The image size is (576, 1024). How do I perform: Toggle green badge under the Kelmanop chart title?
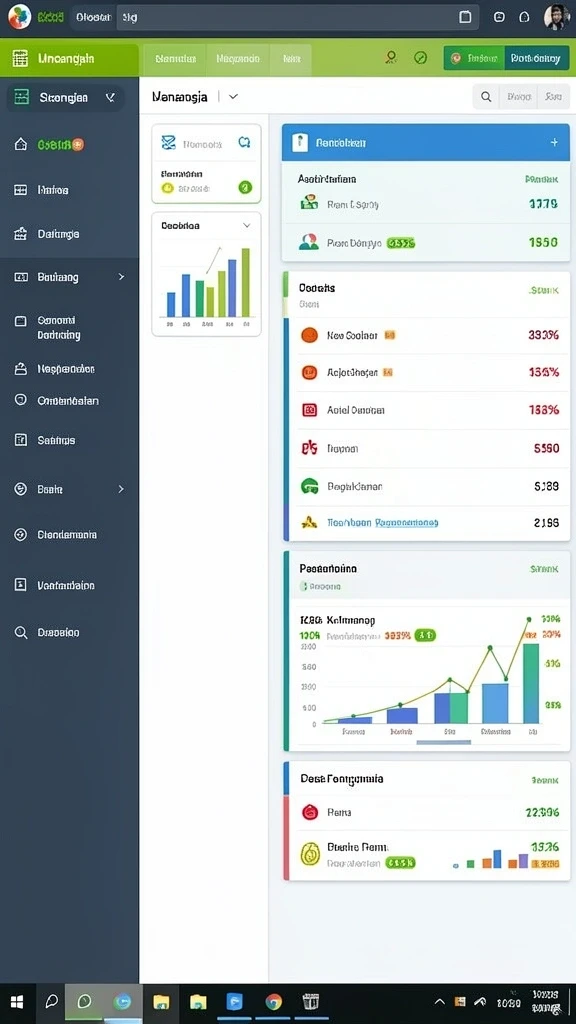(425, 635)
